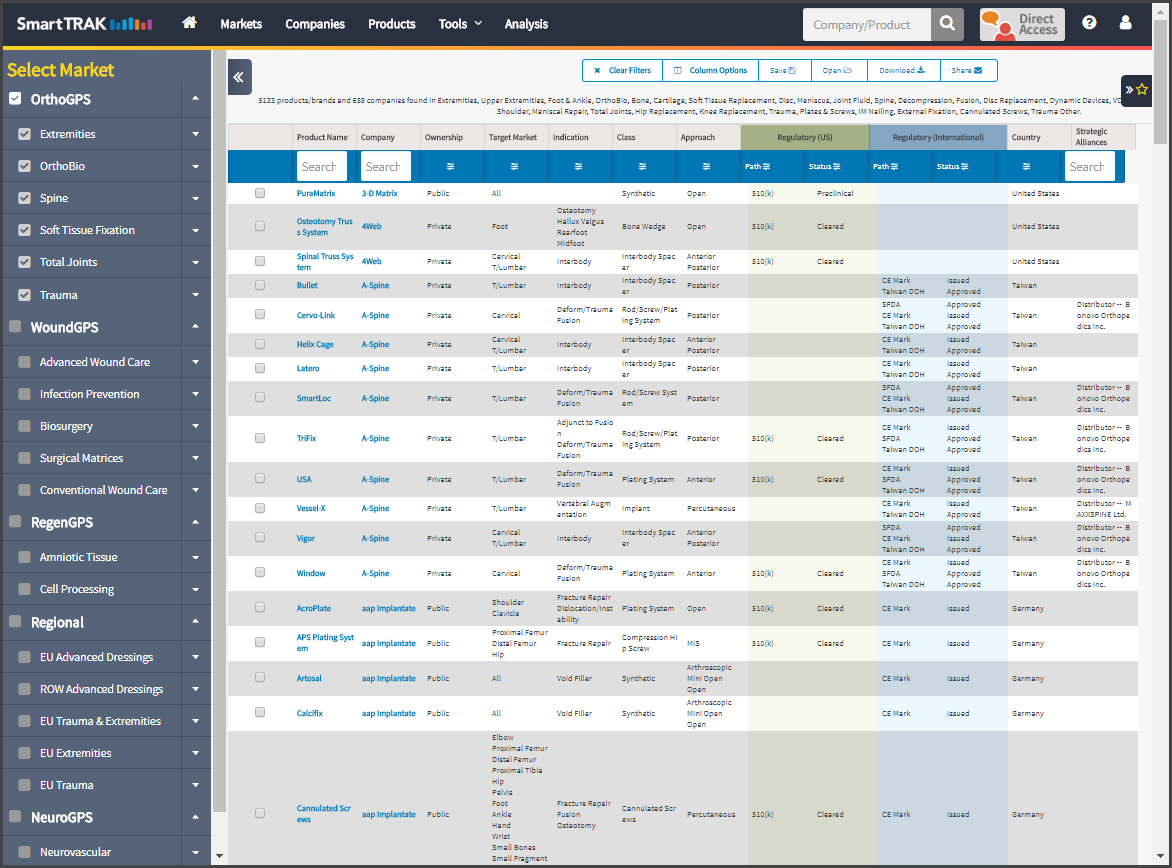Open Ownership column filter icon

[x=450, y=167]
